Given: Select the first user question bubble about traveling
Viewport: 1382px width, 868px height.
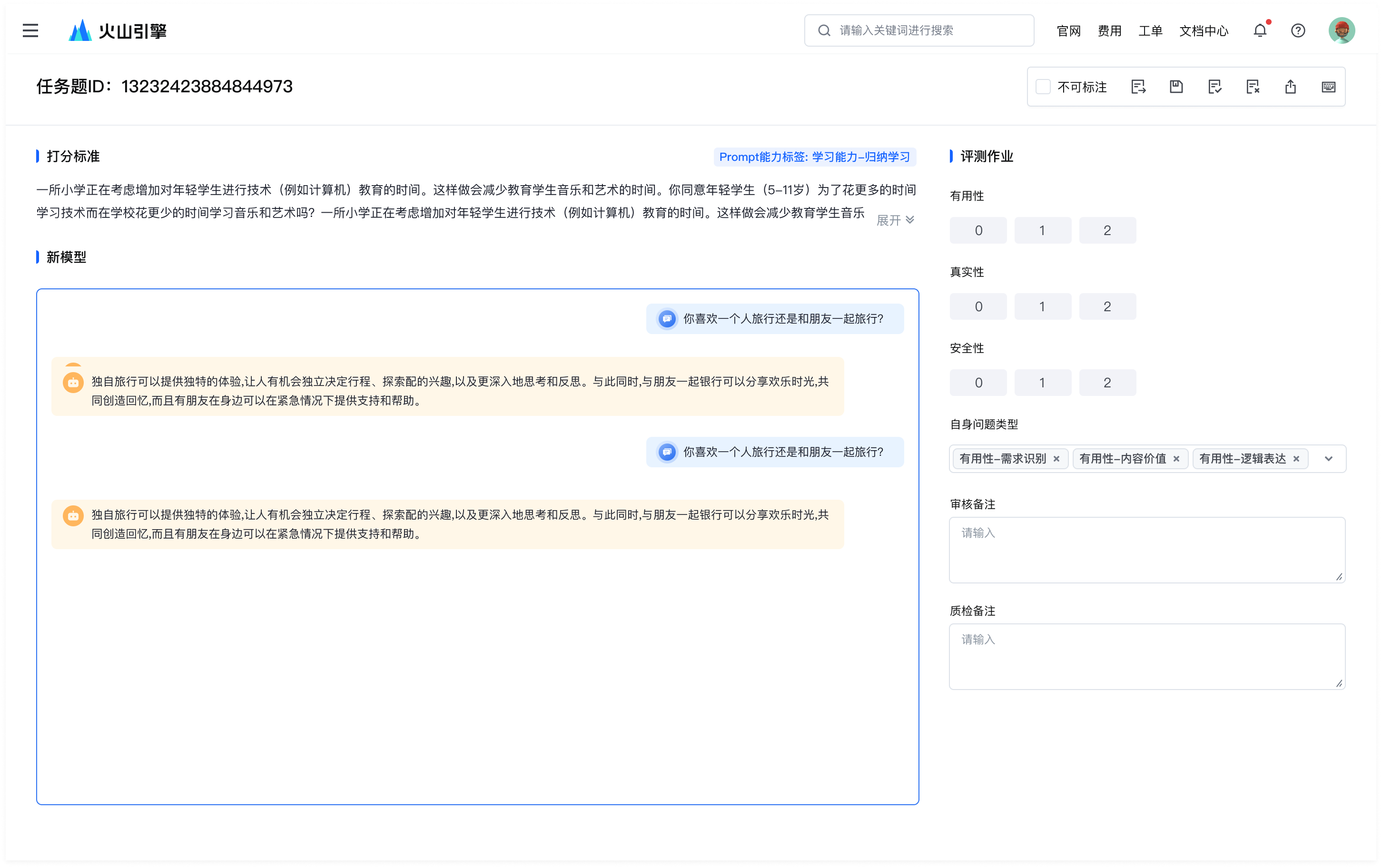Looking at the screenshot, I should pyautogui.click(x=775, y=319).
